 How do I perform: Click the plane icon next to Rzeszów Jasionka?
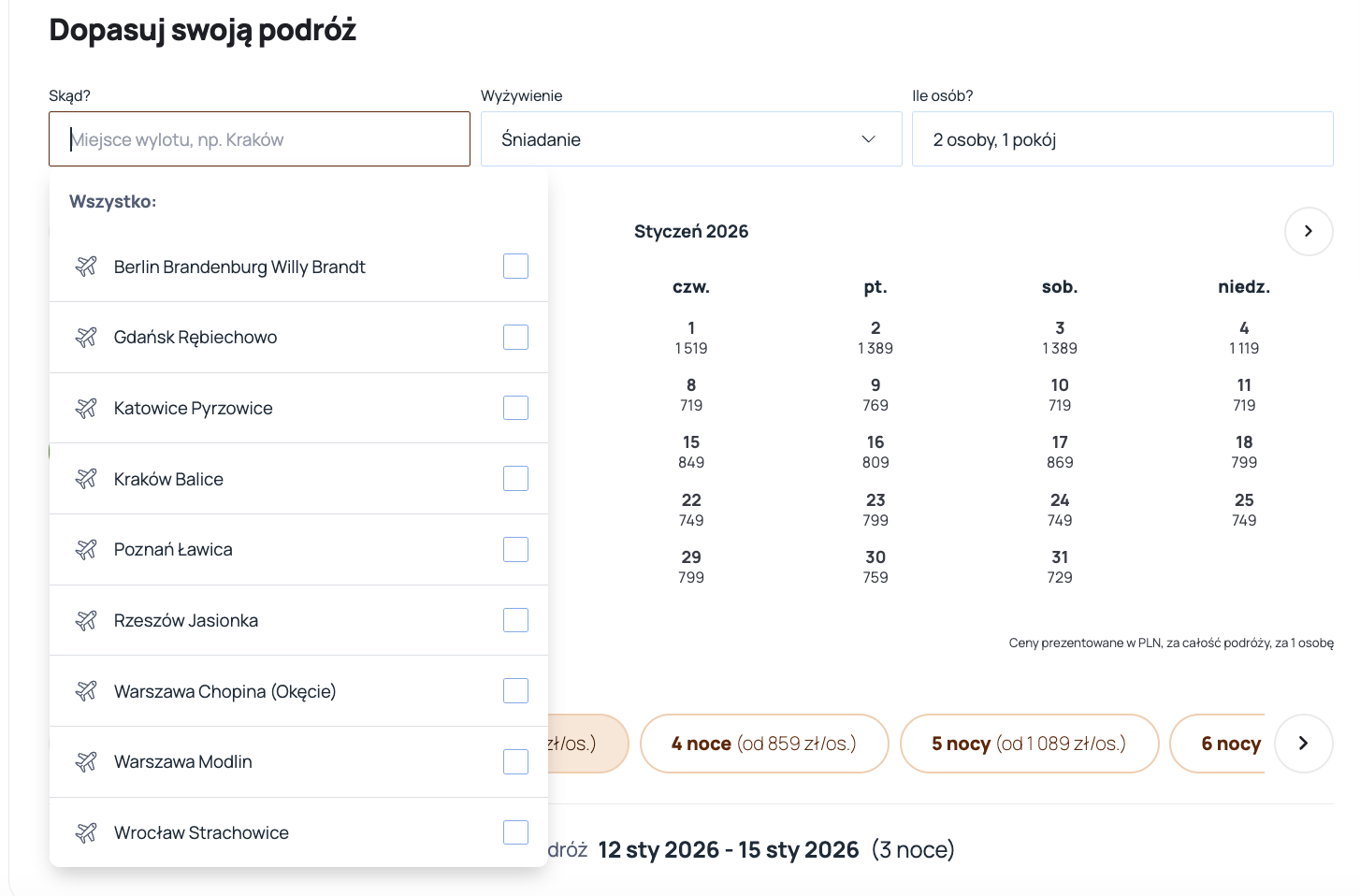(86, 620)
